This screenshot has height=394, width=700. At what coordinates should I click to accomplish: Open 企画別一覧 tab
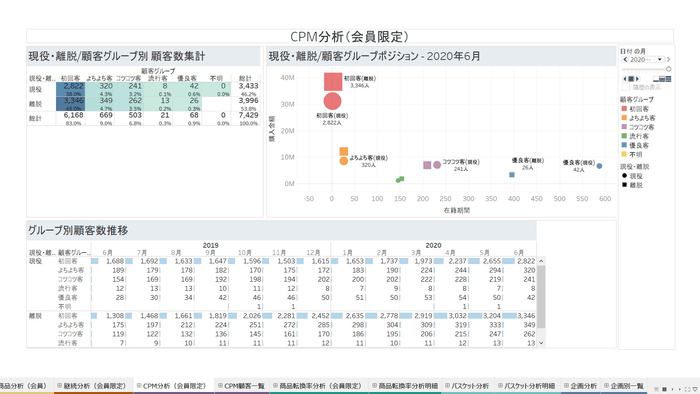point(624,386)
